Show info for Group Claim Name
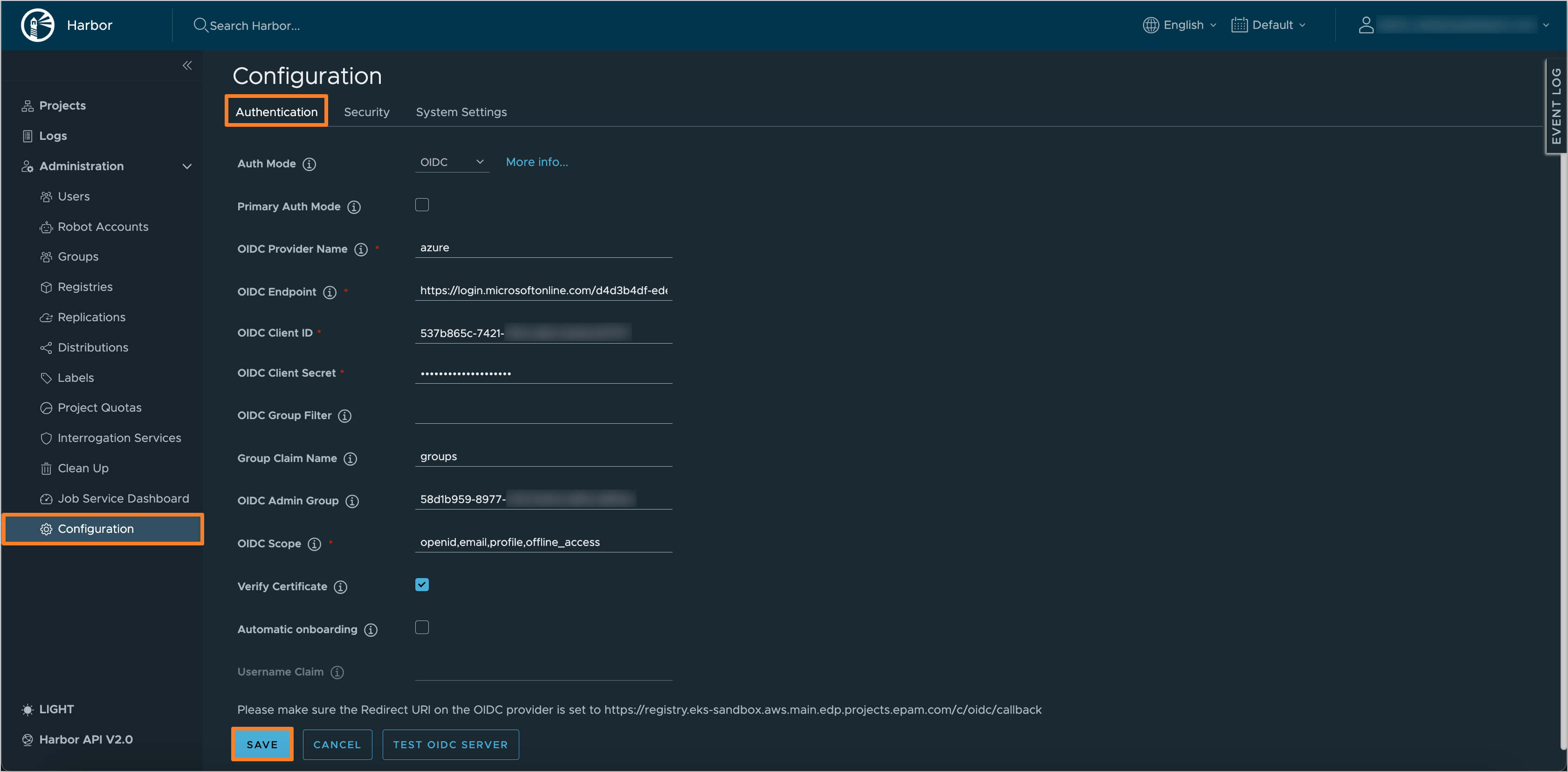The height and width of the screenshot is (772, 1568). 350,458
